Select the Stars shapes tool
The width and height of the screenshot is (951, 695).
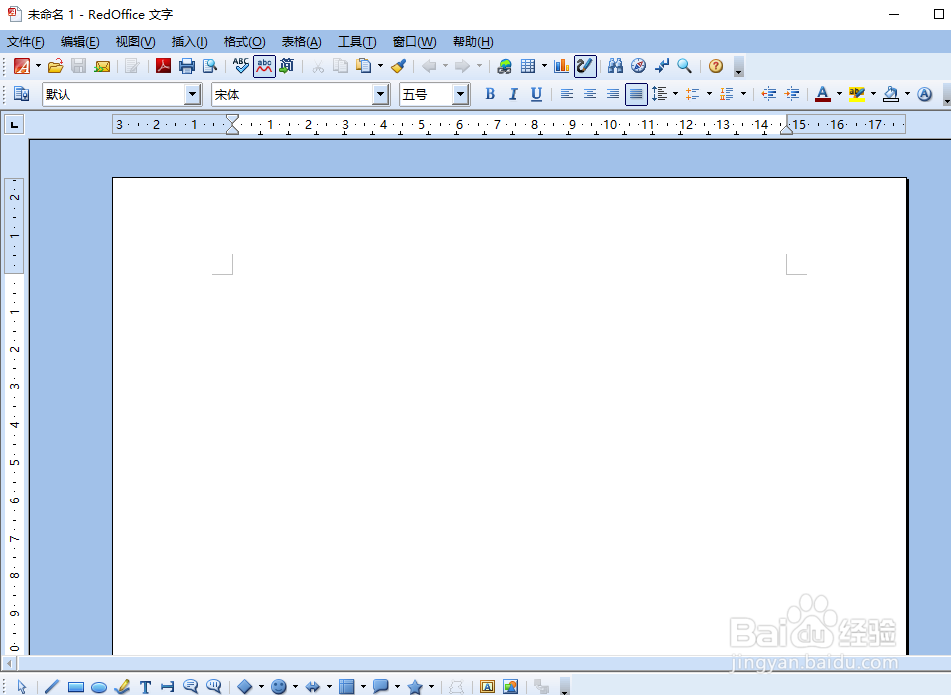[415, 687]
